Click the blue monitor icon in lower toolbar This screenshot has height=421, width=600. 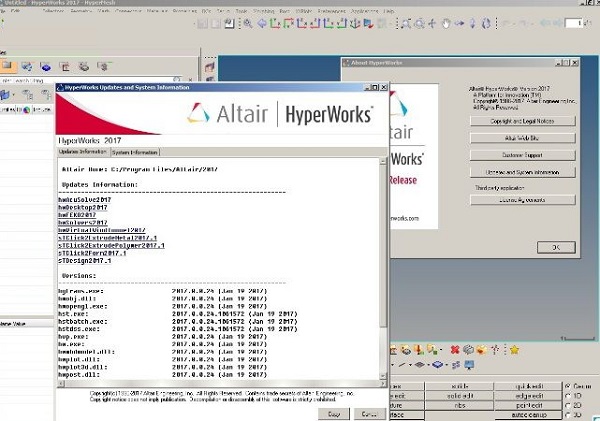coord(470,365)
